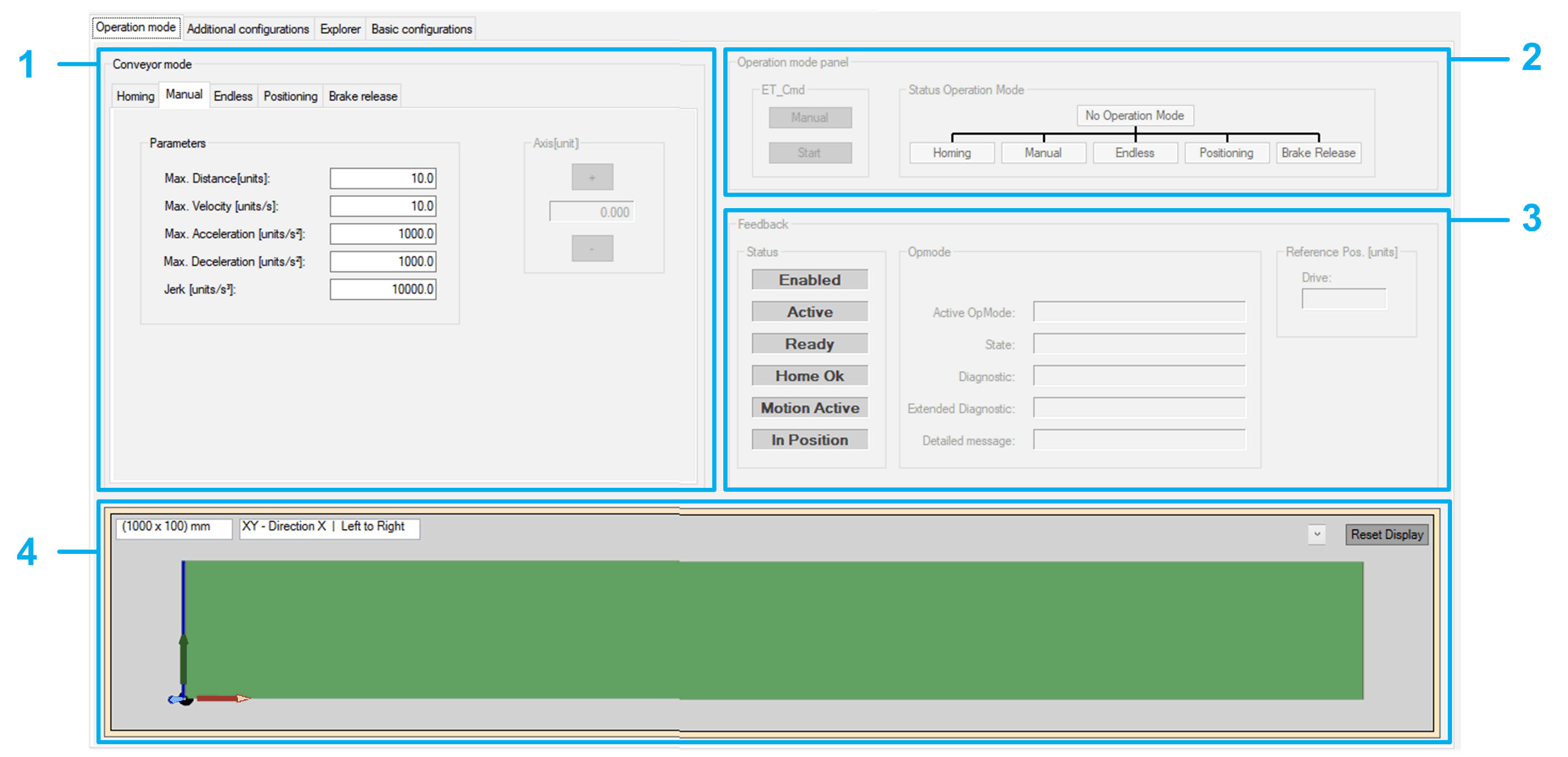Click the Jerk value input field

coord(382,289)
